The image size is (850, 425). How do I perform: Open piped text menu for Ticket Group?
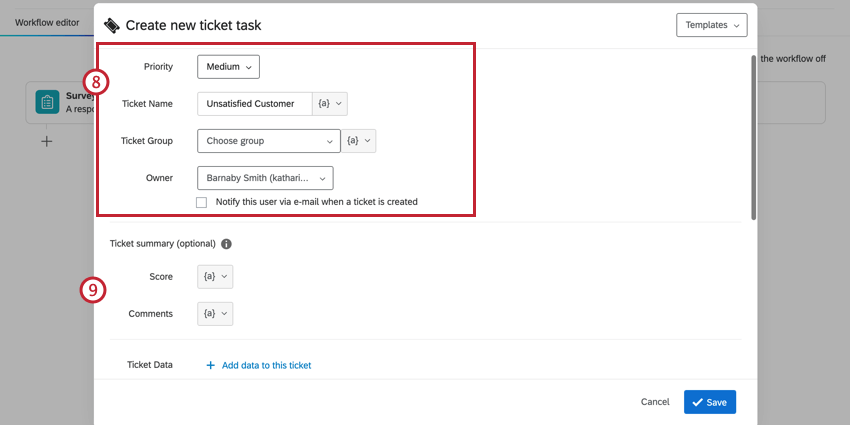tap(358, 141)
